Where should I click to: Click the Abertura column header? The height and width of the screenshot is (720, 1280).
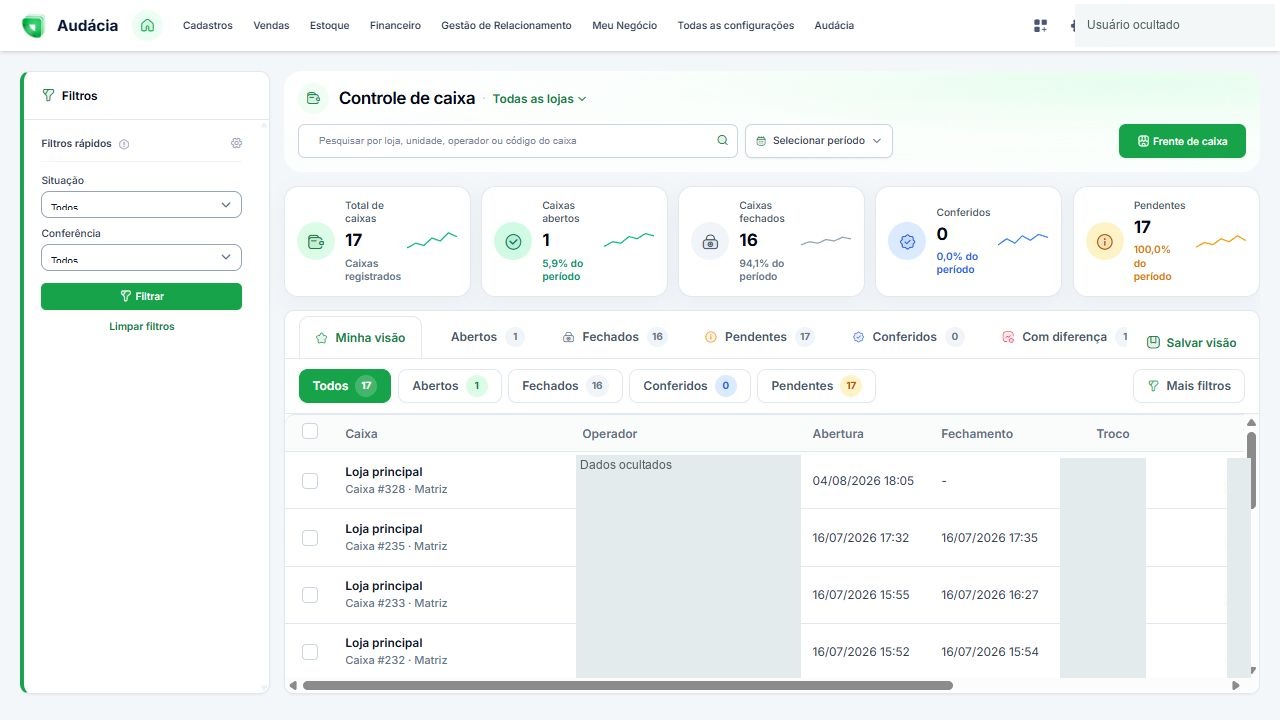pos(838,434)
